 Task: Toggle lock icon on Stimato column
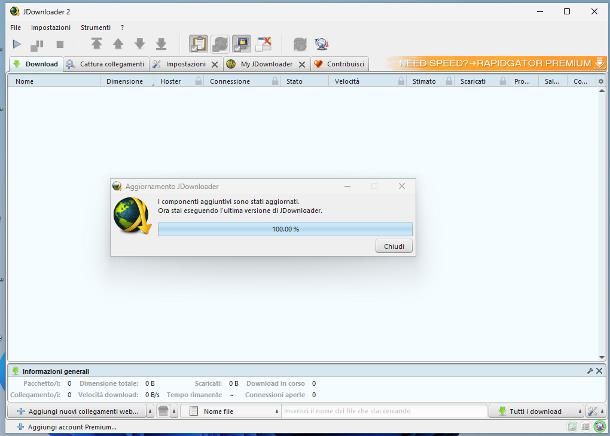click(x=449, y=81)
